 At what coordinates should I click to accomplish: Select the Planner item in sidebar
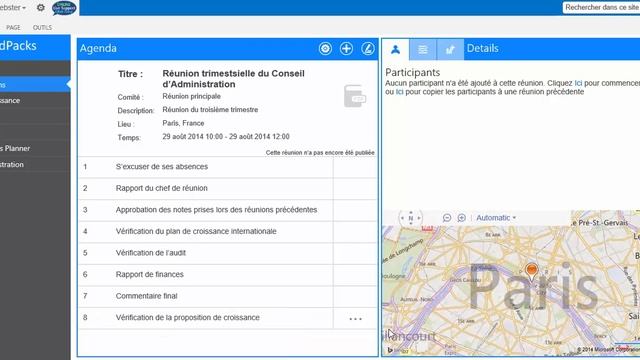click(x=35, y=148)
